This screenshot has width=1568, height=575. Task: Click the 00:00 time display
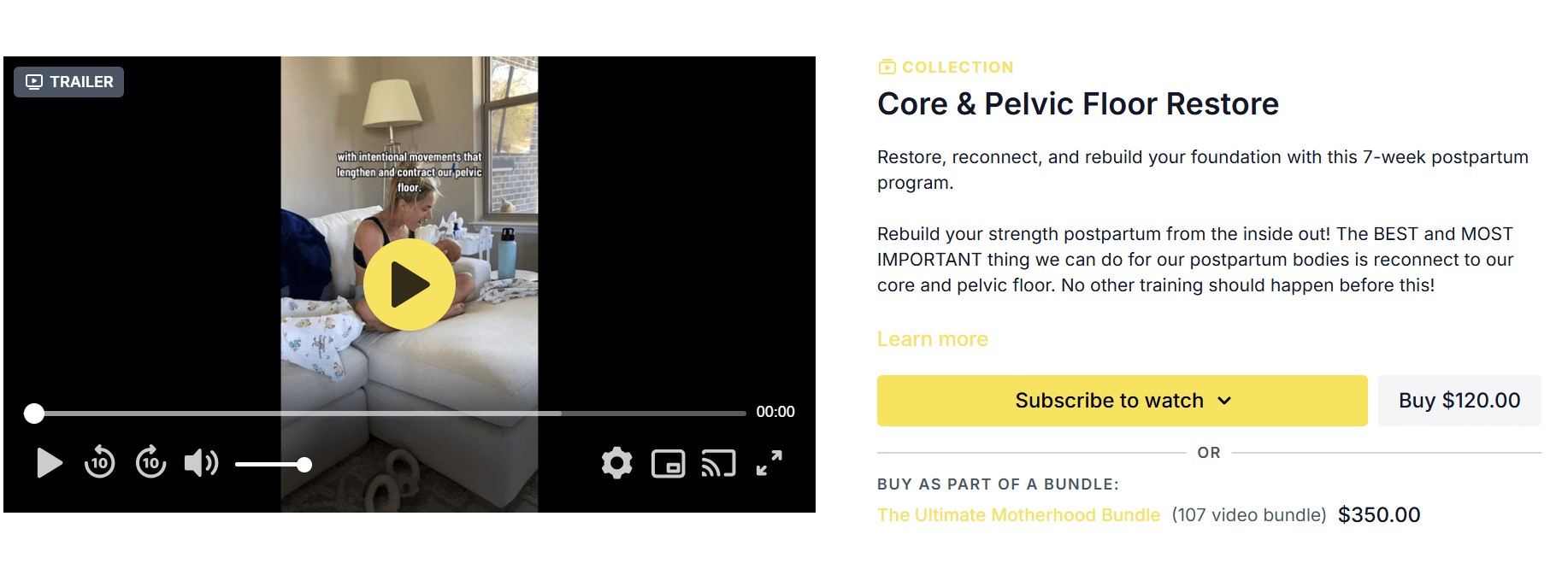pos(775,412)
